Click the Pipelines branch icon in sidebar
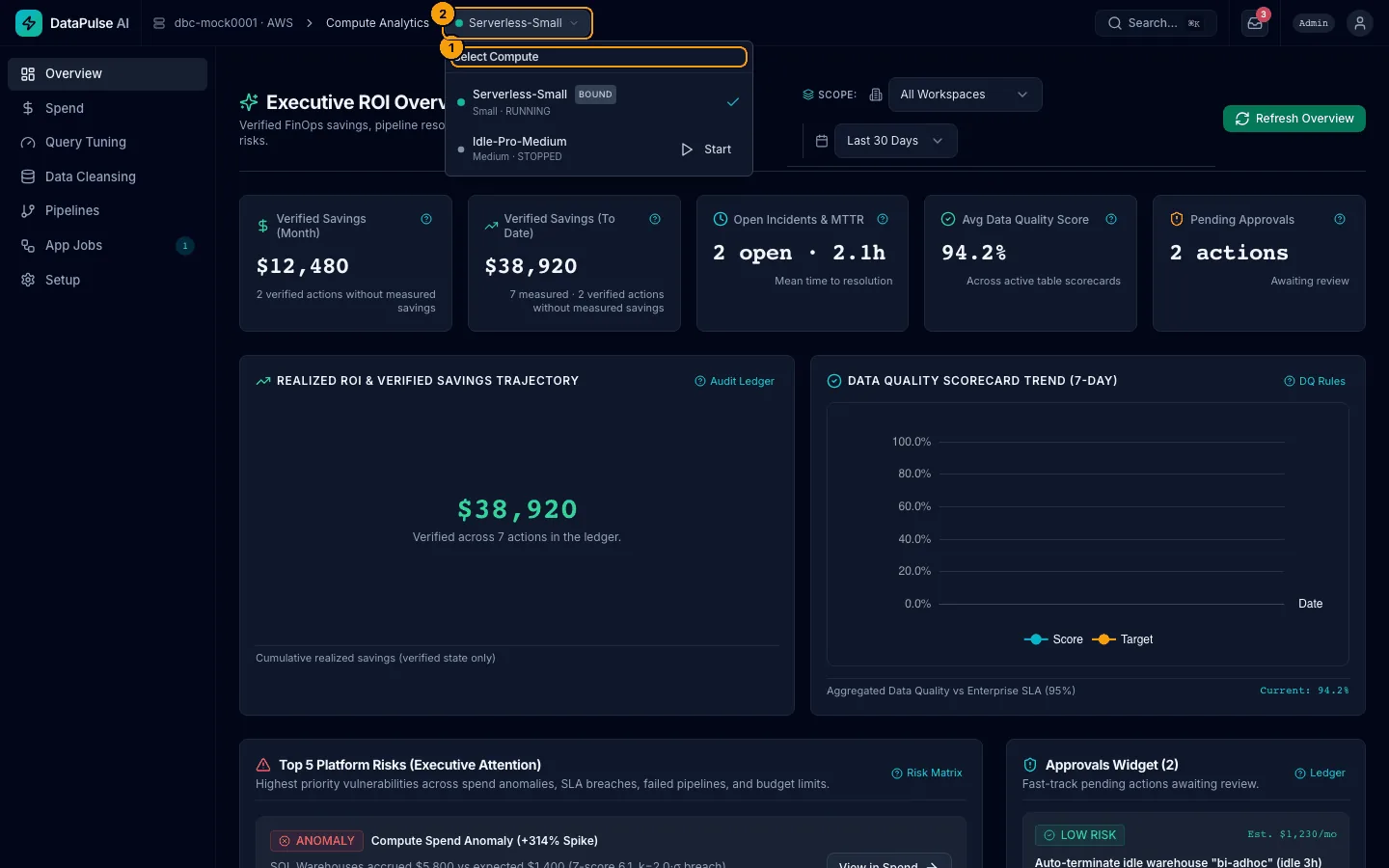1389x868 pixels. 28,211
